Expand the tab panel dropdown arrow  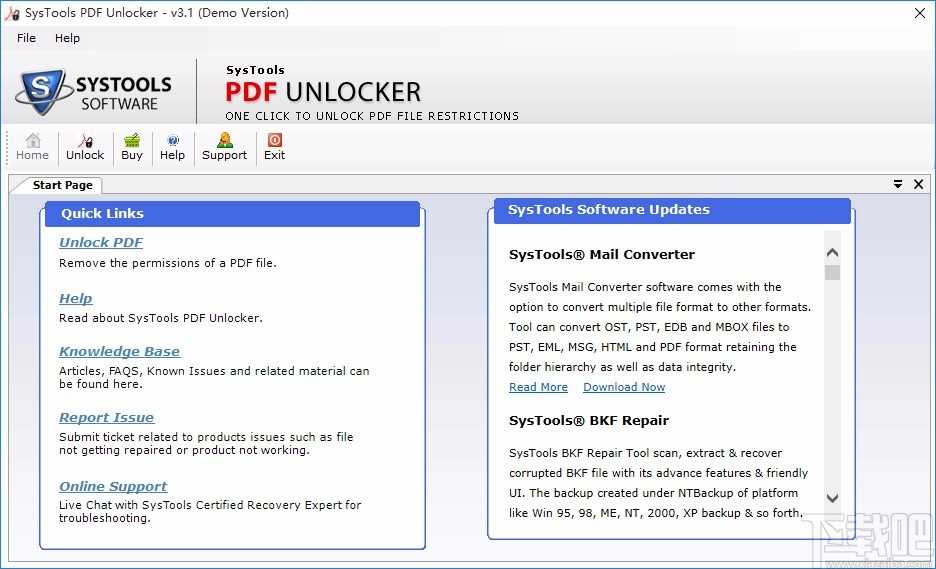coord(898,184)
